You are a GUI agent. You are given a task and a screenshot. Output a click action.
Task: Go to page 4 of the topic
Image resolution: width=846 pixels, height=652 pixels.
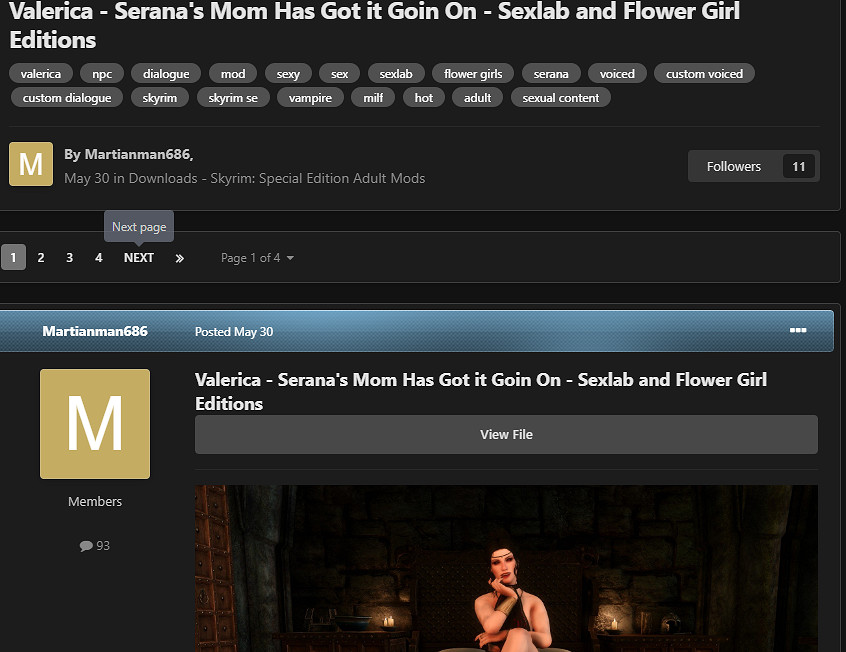[x=98, y=258]
